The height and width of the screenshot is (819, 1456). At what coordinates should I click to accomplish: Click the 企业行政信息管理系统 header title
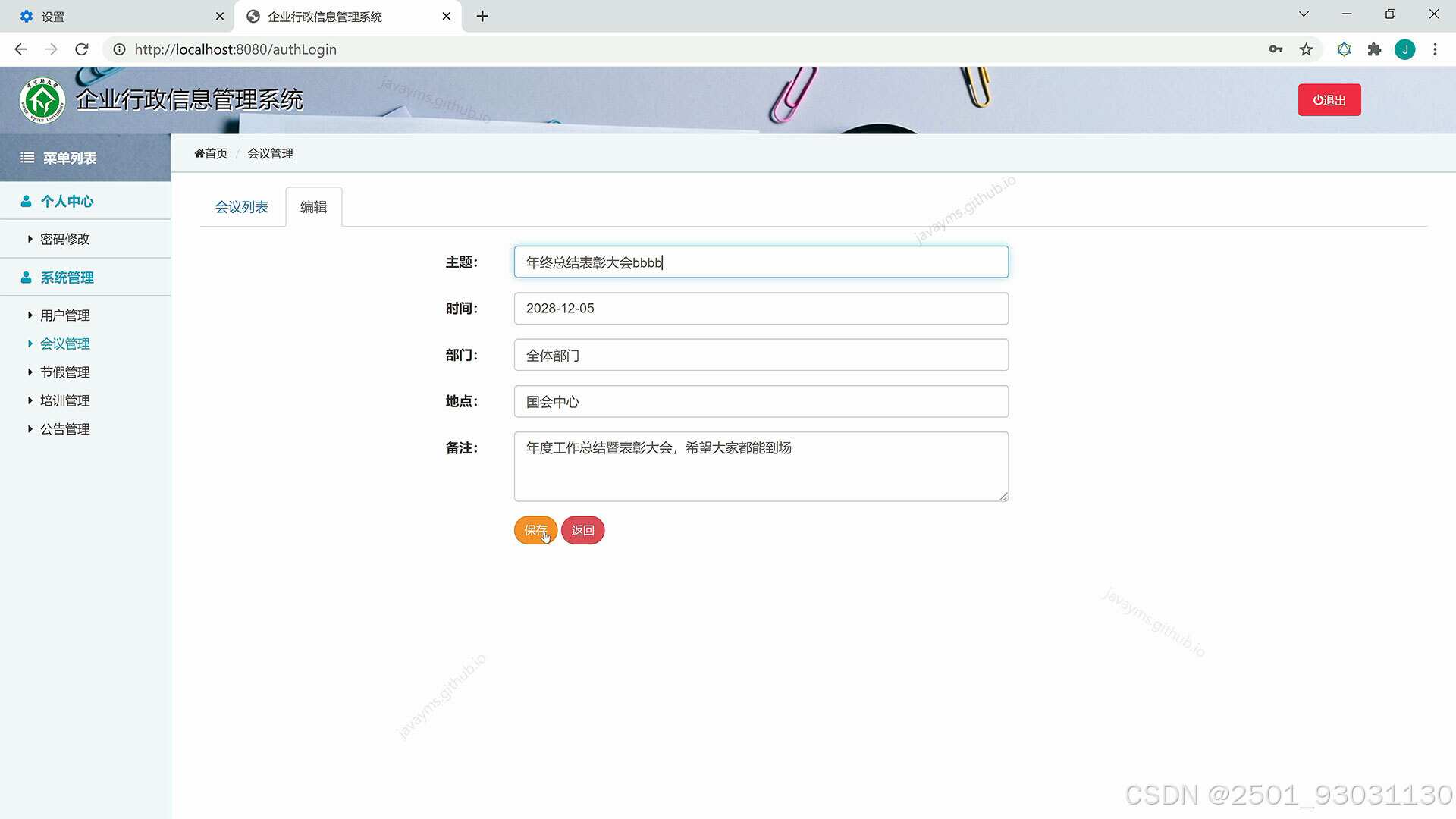click(190, 99)
